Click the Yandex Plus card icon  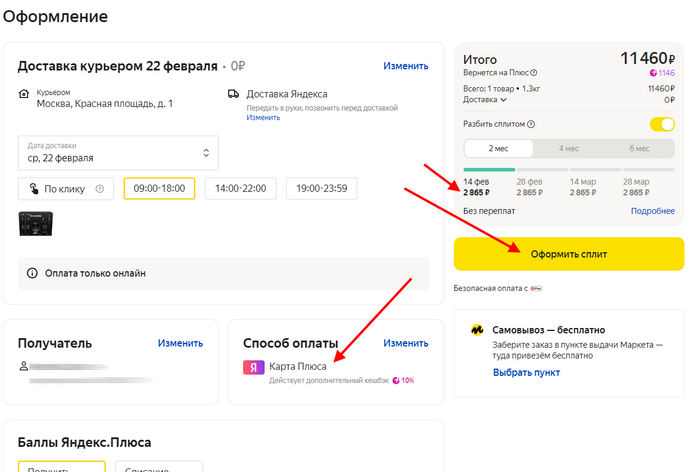click(254, 367)
